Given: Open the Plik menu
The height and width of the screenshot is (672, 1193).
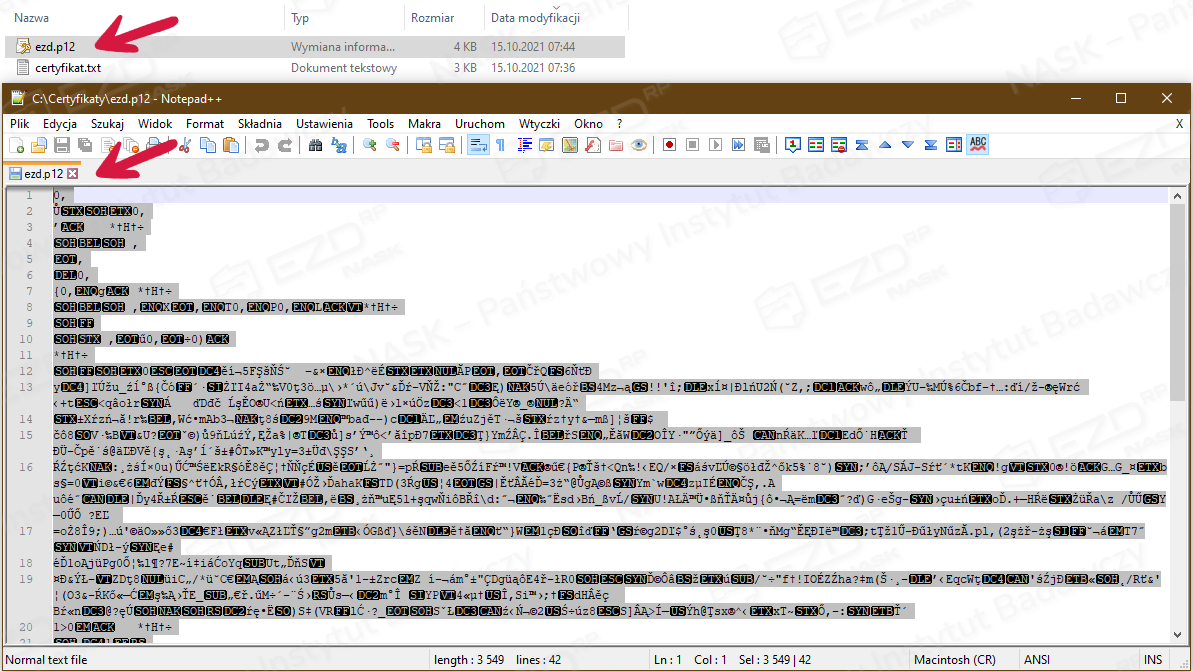Looking at the screenshot, I should point(19,123).
